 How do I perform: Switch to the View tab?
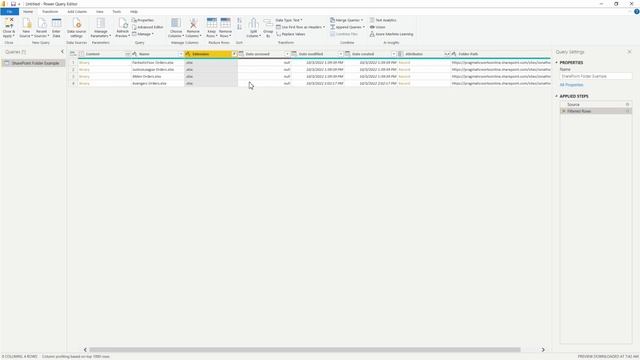100,11
